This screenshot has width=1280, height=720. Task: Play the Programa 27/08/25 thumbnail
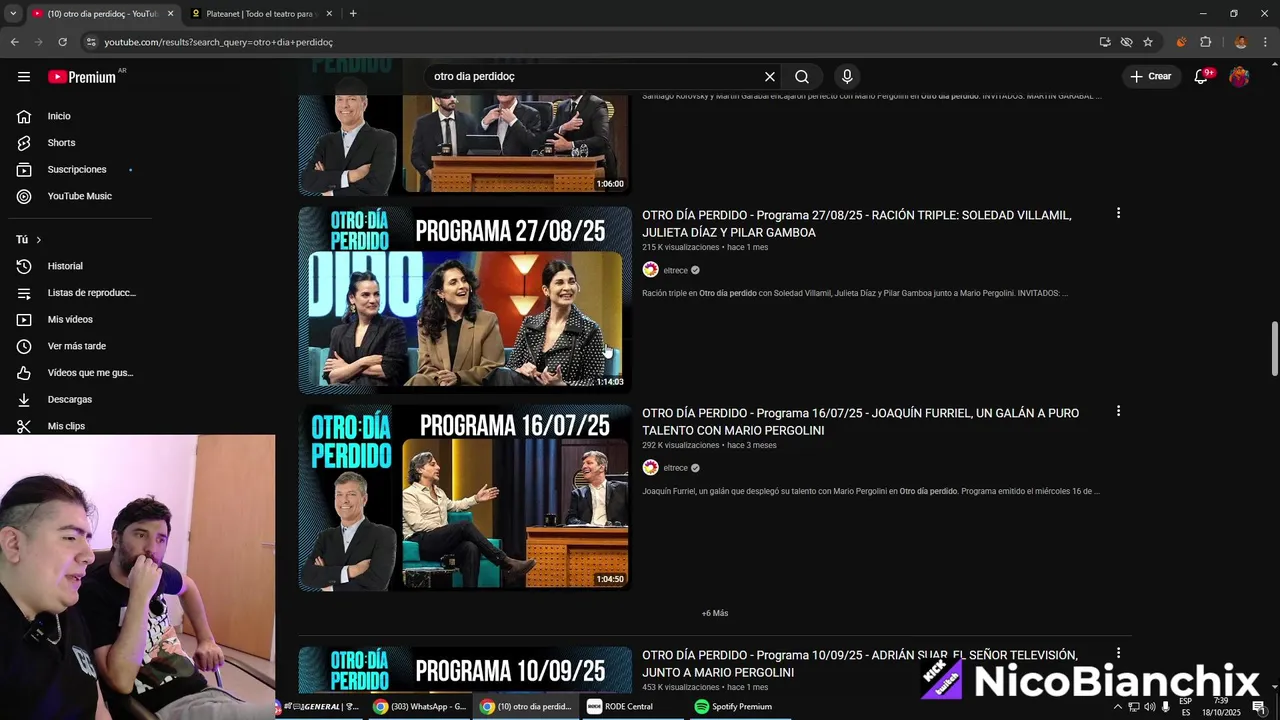pyautogui.click(x=465, y=300)
